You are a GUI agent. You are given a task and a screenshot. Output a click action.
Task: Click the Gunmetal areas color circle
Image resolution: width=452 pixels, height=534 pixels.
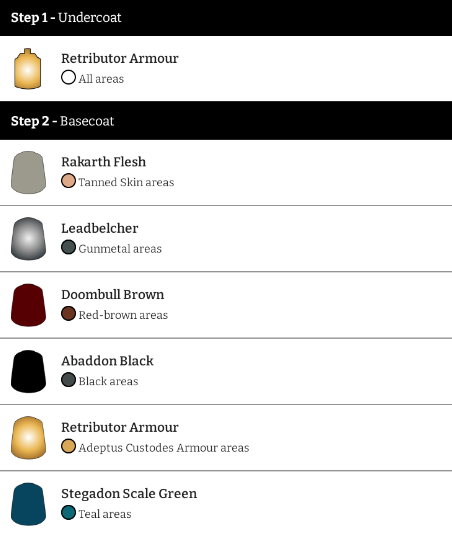(x=68, y=247)
